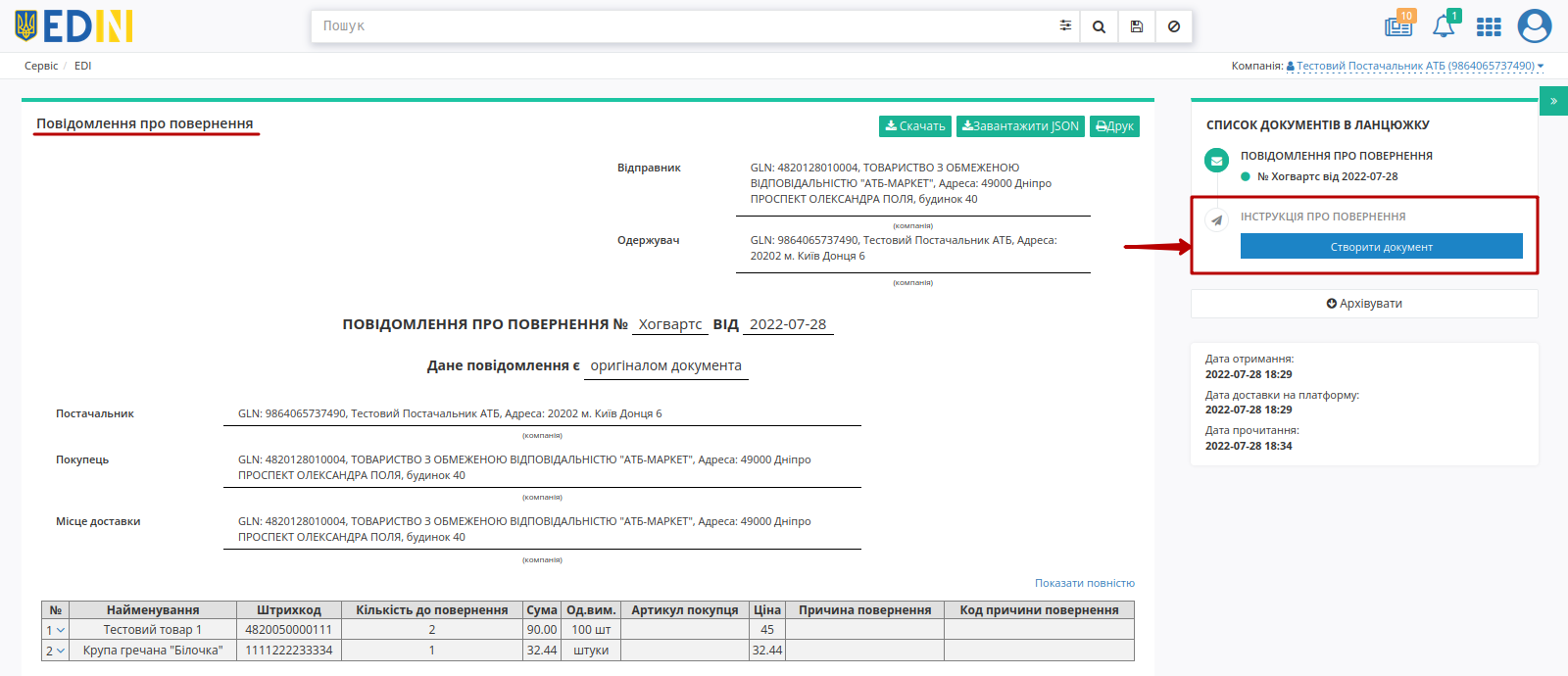Expand row 1 chevron in the table
1568x676 pixels.
click(61, 630)
